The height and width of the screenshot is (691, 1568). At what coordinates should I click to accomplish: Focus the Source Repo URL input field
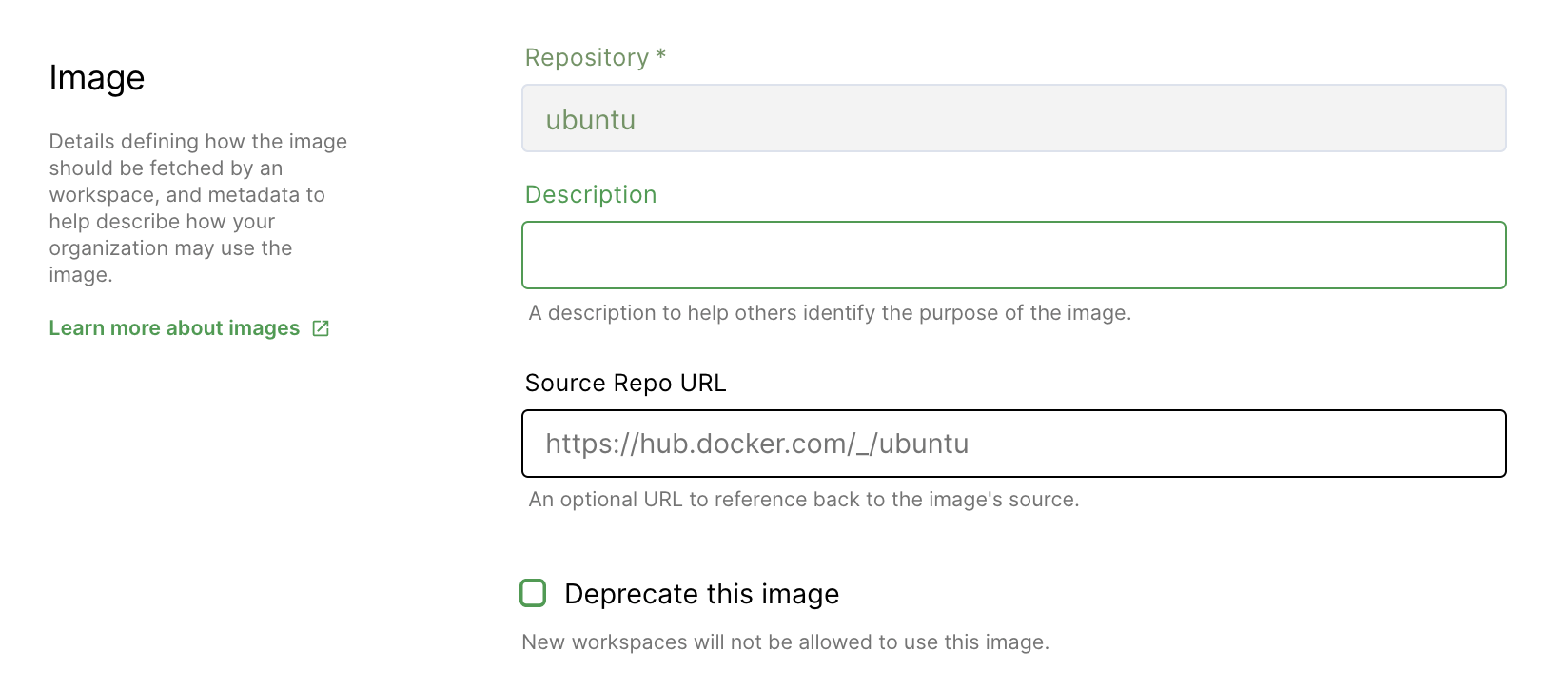1013,444
